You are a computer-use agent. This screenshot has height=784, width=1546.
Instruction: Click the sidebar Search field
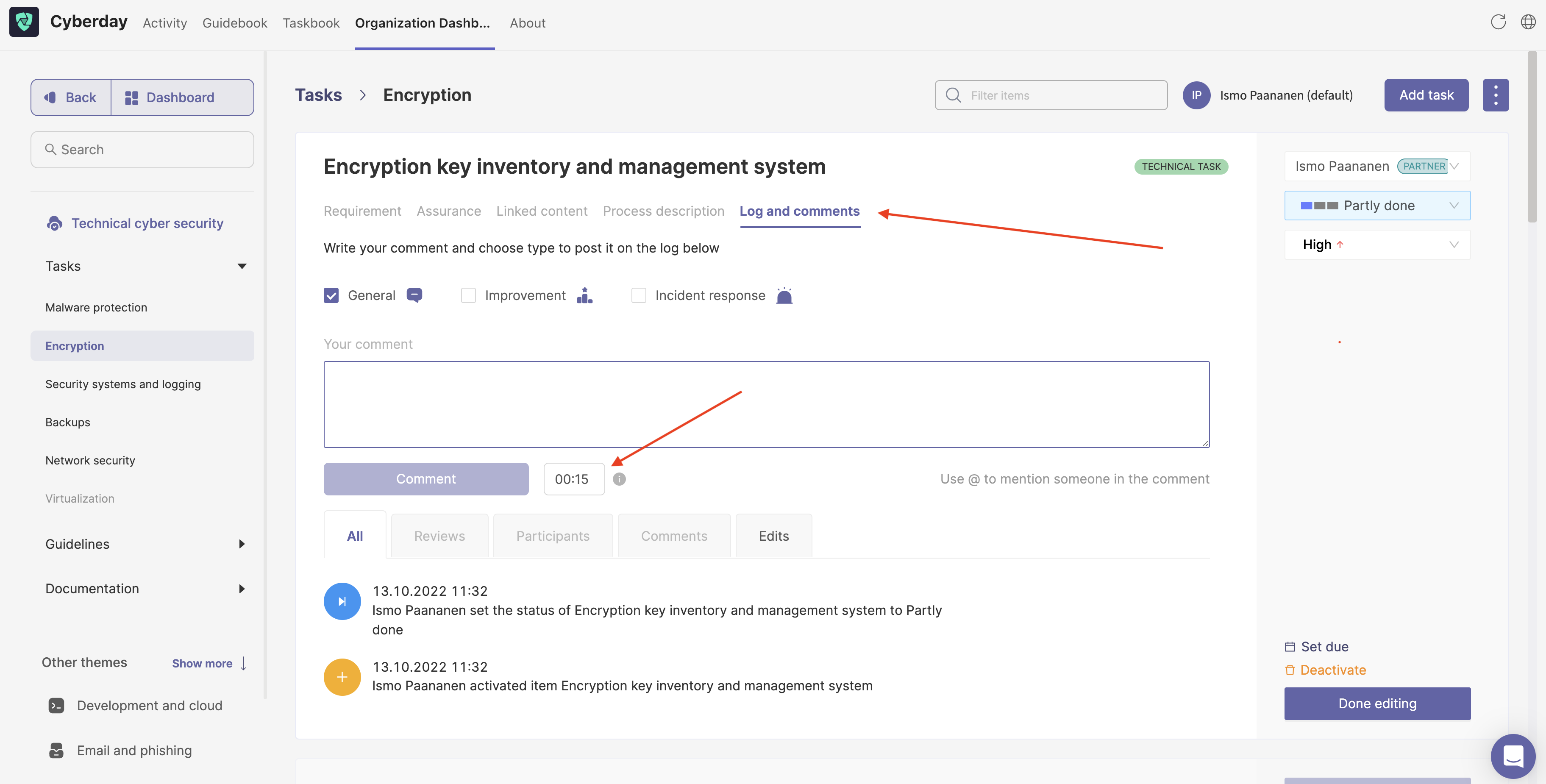pos(142,150)
